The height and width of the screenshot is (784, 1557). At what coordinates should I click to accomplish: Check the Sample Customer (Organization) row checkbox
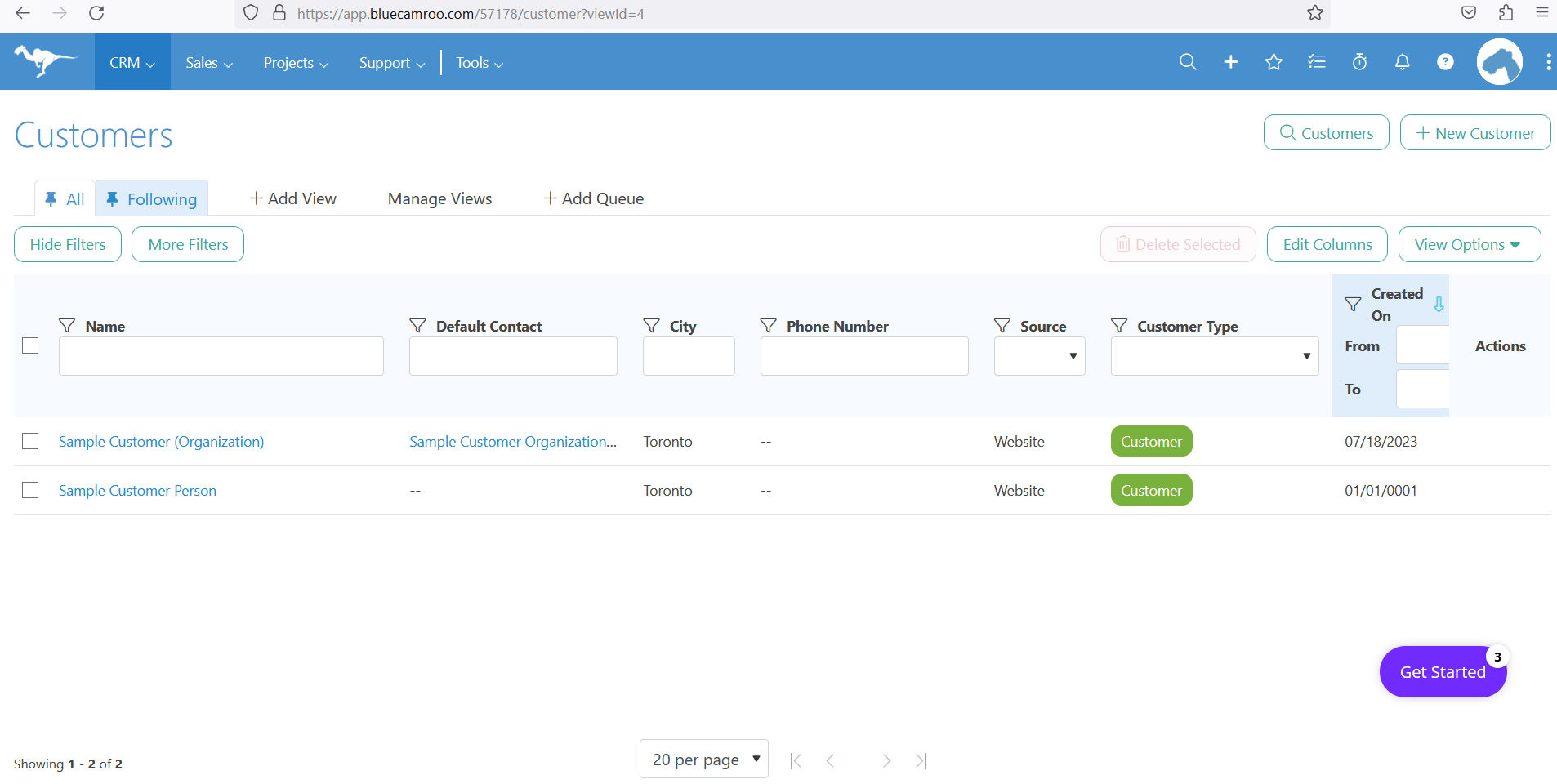(30, 441)
